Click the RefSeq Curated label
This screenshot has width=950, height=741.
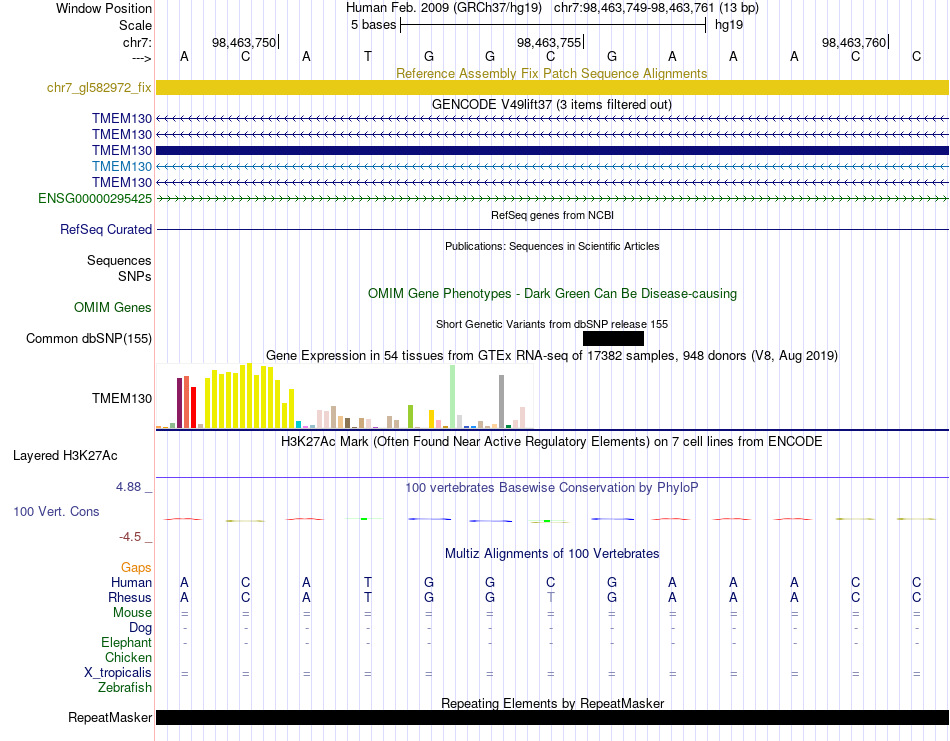pos(106,230)
